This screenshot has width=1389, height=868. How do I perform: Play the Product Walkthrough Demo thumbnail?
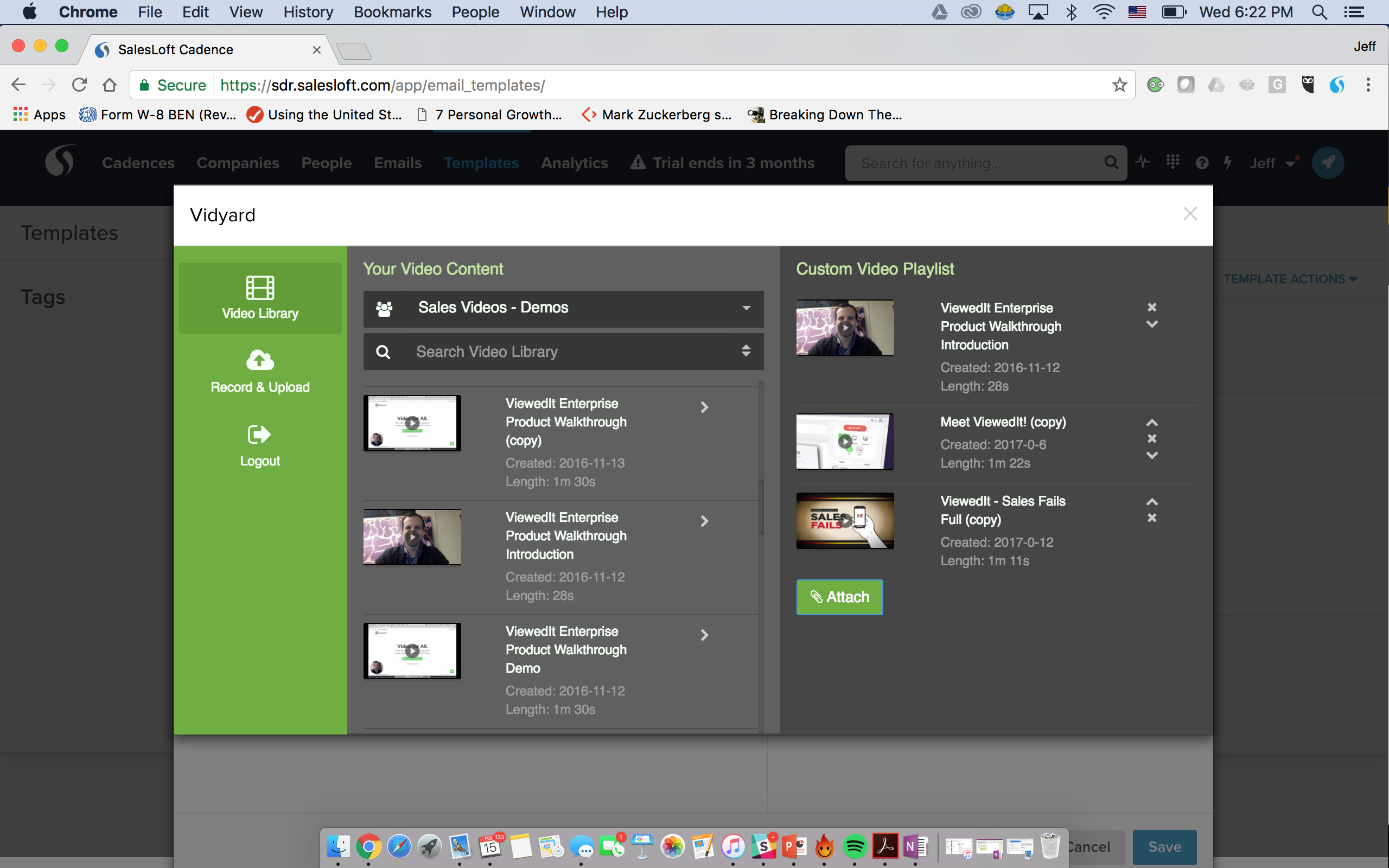coord(412,651)
